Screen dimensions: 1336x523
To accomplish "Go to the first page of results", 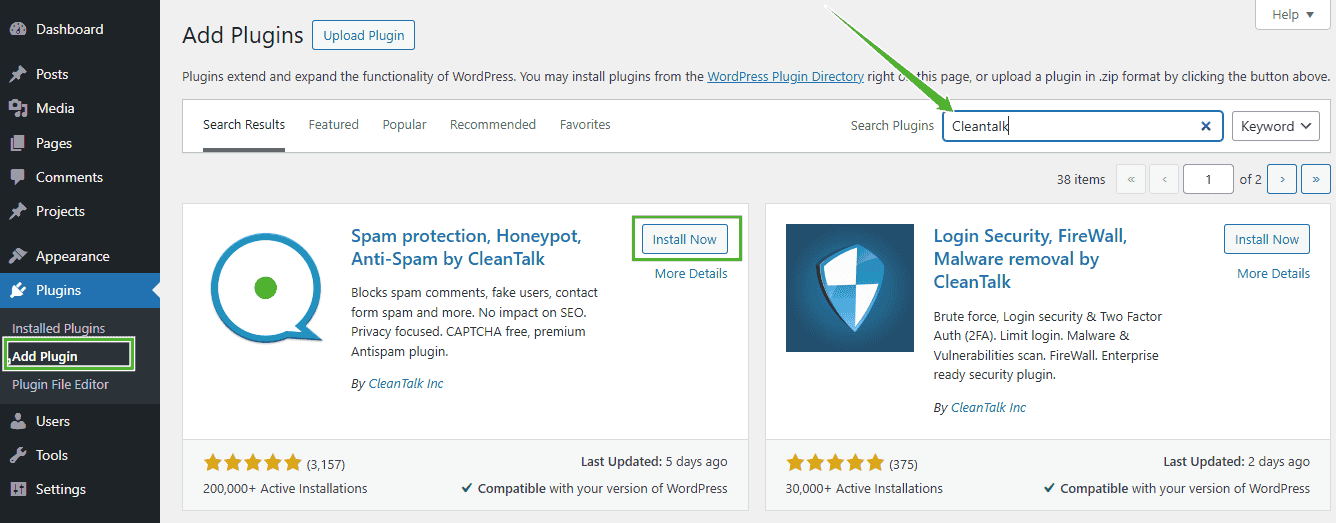I will pyautogui.click(x=1130, y=179).
